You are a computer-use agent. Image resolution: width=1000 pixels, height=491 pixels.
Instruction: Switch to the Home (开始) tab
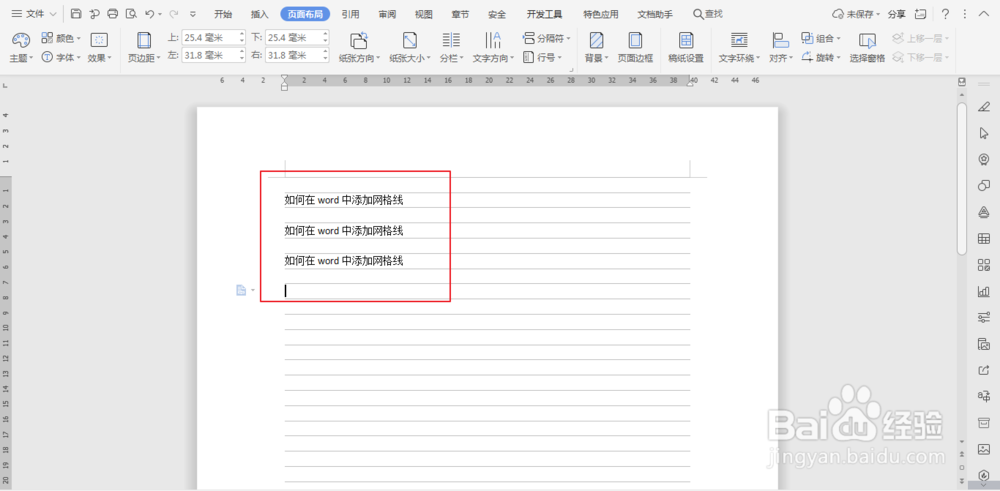coord(223,14)
